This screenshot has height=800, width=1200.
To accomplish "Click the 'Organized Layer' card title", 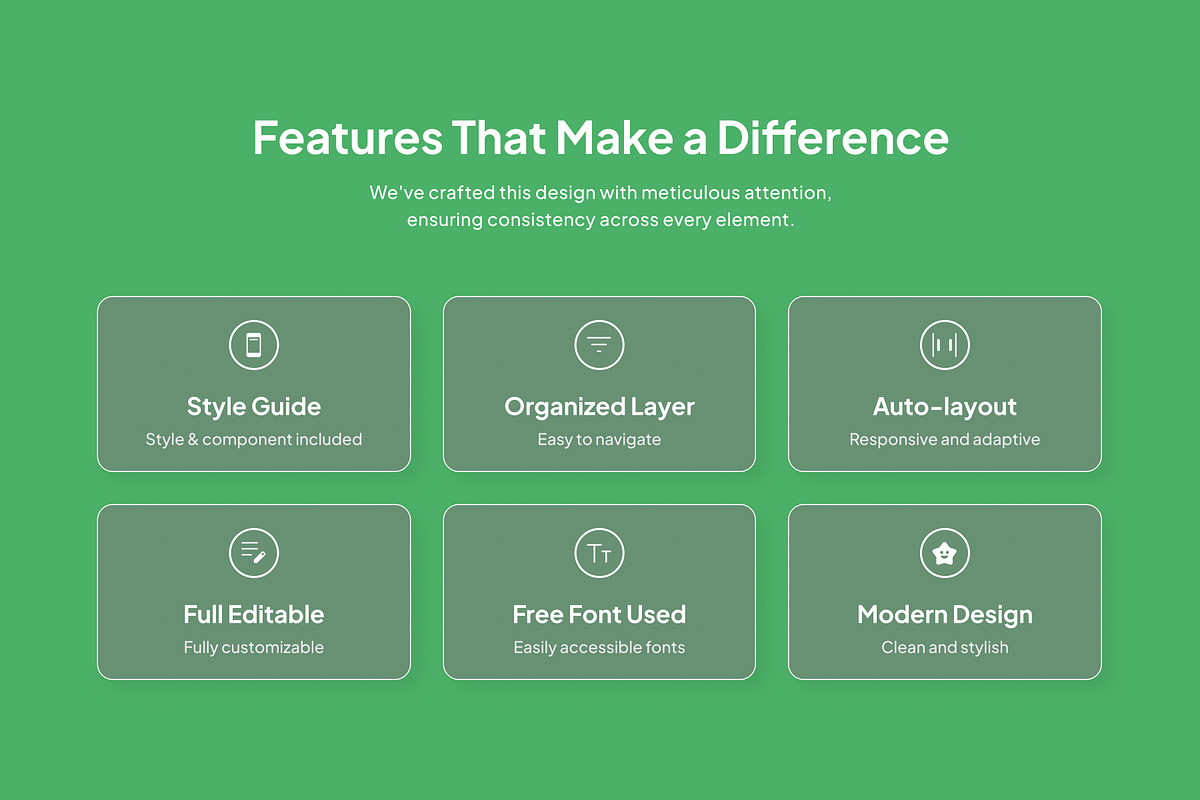I will point(599,407).
